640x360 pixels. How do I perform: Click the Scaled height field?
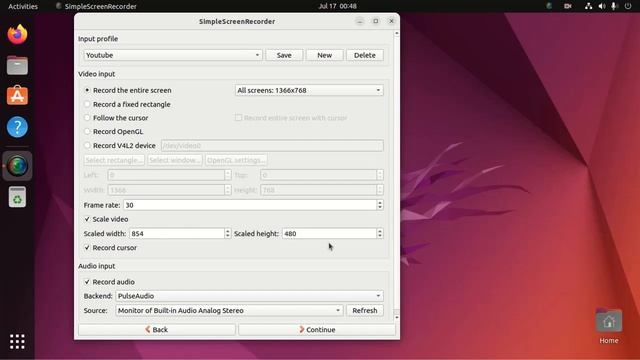click(329, 233)
